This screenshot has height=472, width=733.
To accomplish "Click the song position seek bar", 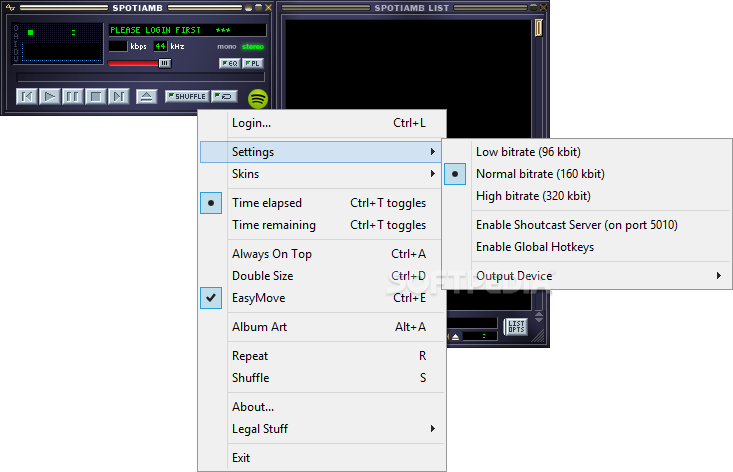I will [140, 77].
